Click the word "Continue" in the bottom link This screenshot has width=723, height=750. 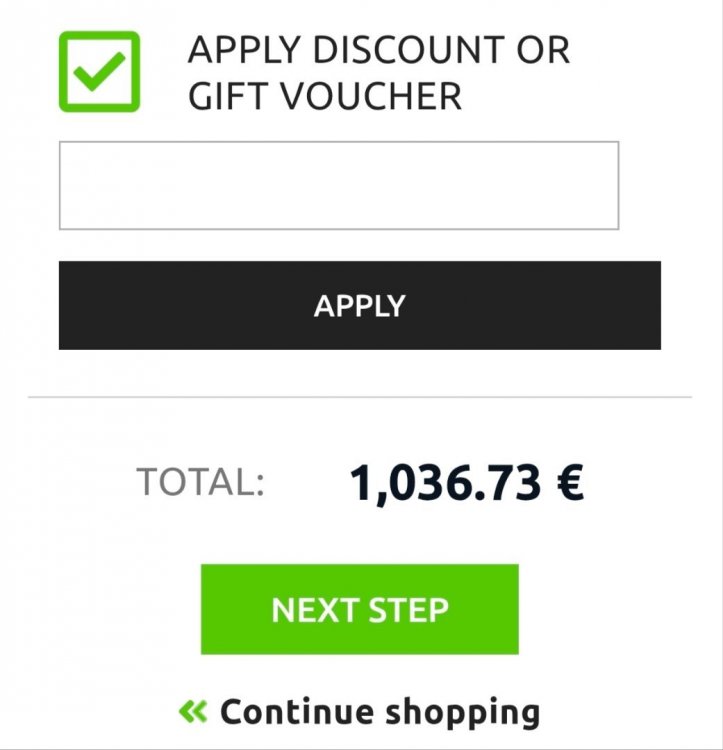coord(296,712)
